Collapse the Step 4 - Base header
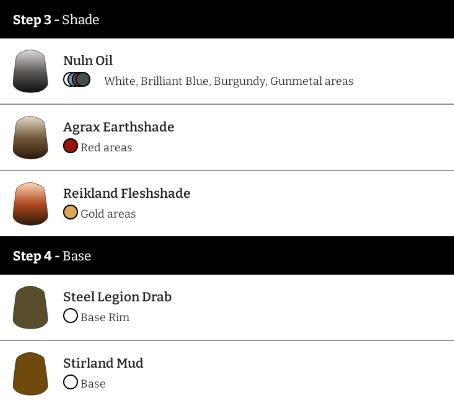Screen dimensions: 454x404 [227, 256]
